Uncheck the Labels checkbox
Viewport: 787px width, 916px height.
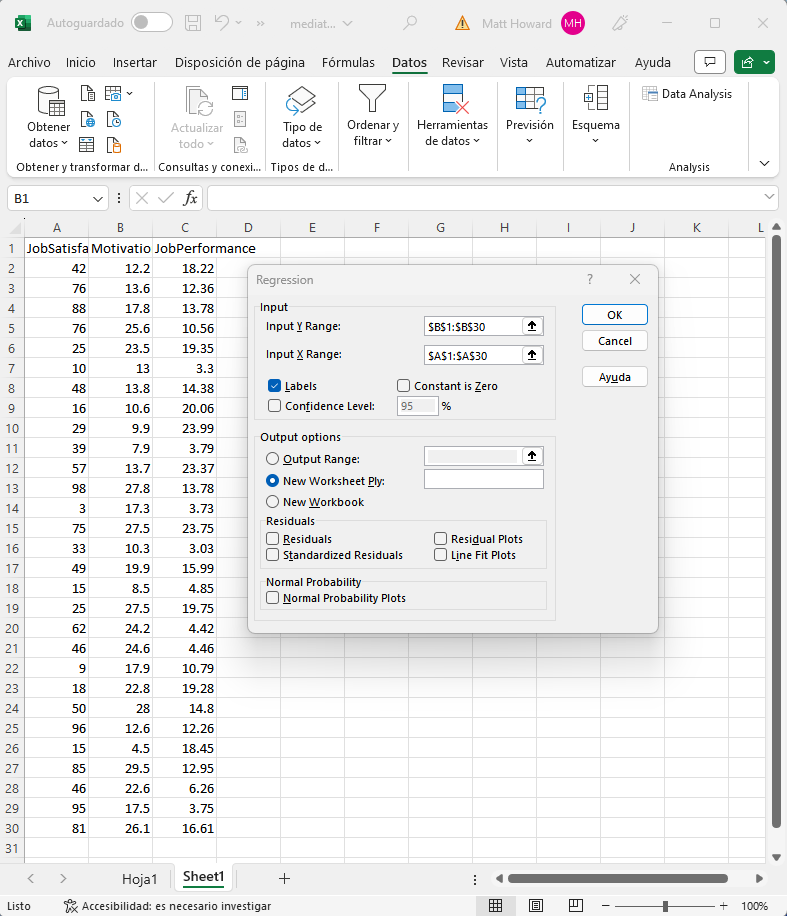pos(275,386)
